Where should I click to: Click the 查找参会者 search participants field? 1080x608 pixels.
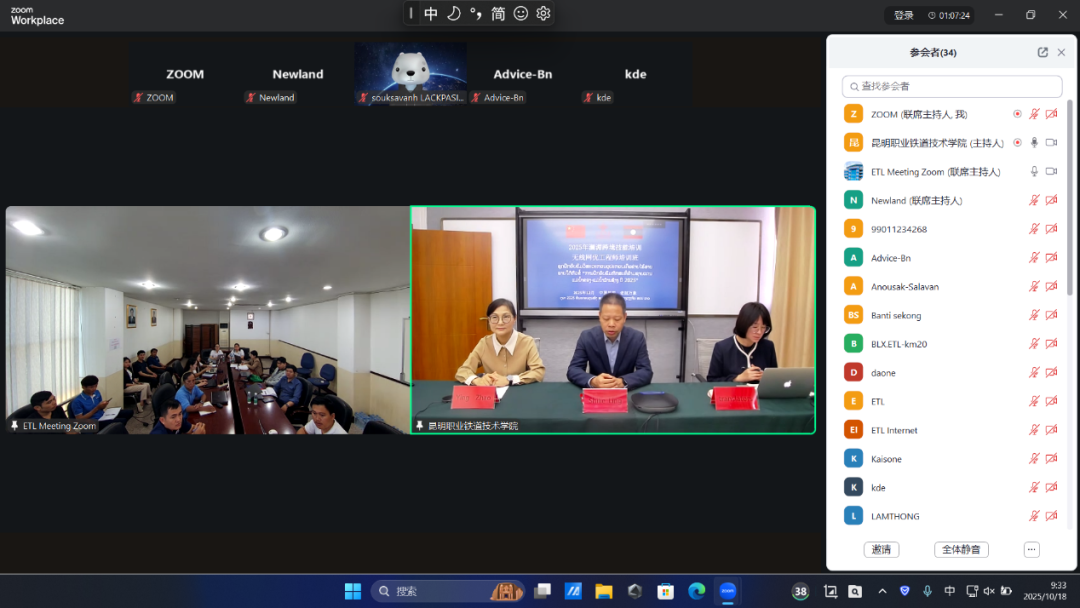coord(952,87)
